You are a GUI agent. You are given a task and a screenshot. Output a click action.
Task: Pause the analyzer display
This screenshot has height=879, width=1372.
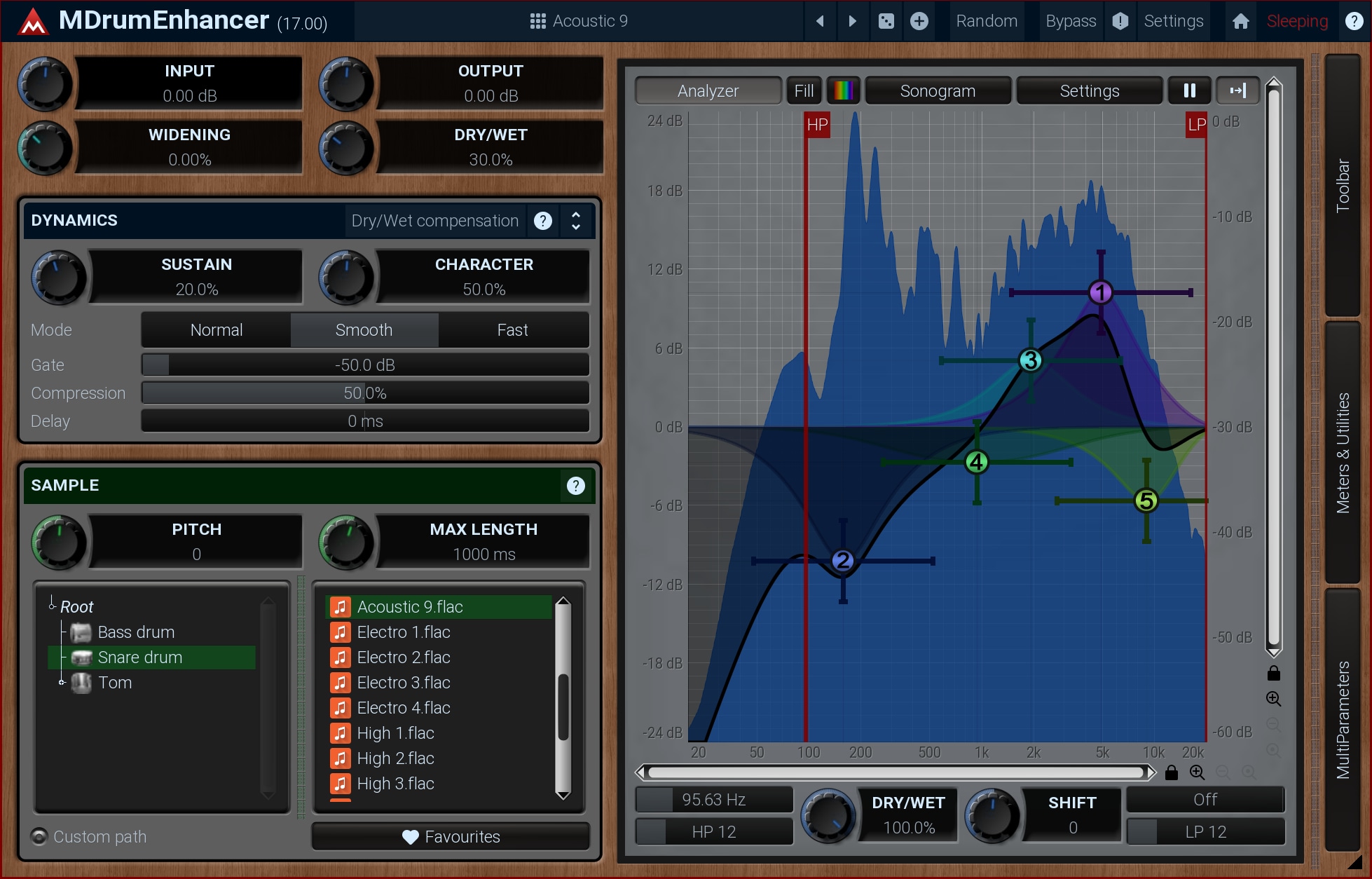click(1189, 90)
